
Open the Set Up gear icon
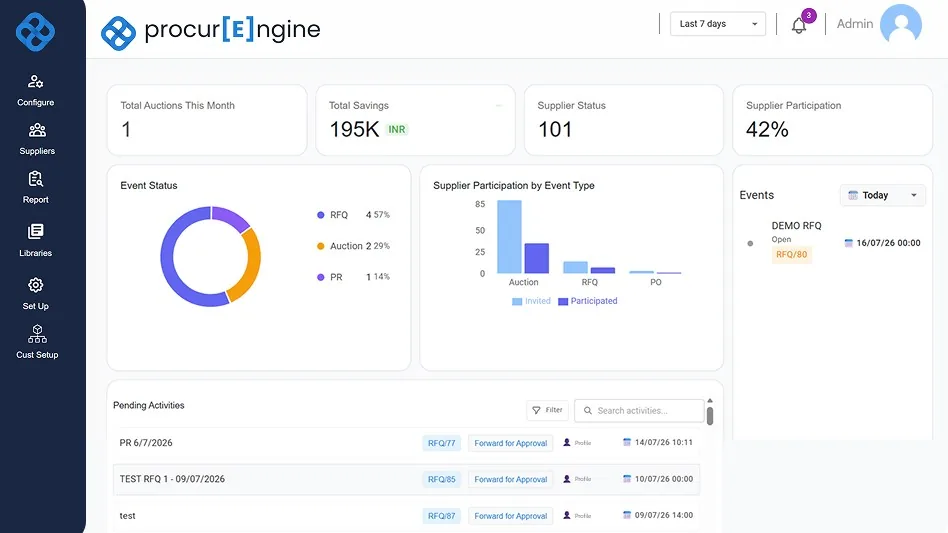coord(36,285)
